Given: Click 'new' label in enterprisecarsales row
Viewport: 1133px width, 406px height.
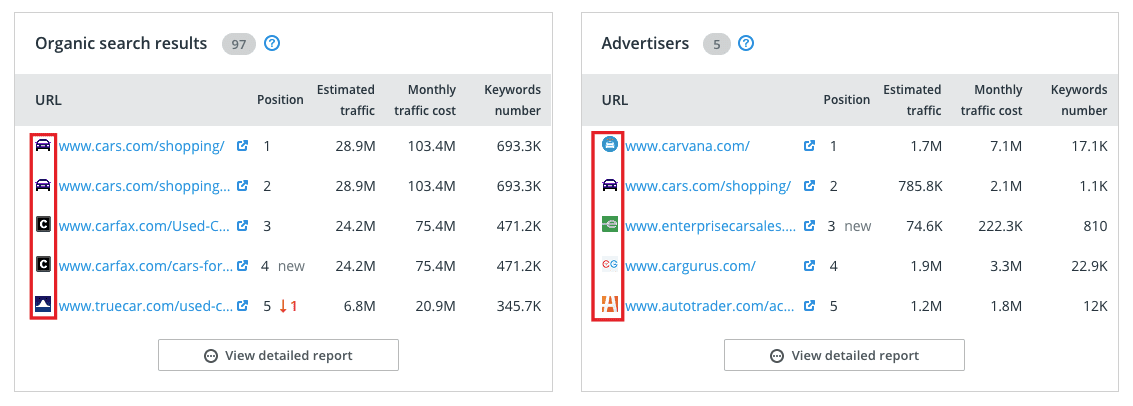Looking at the screenshot, I should pos(858,226).
